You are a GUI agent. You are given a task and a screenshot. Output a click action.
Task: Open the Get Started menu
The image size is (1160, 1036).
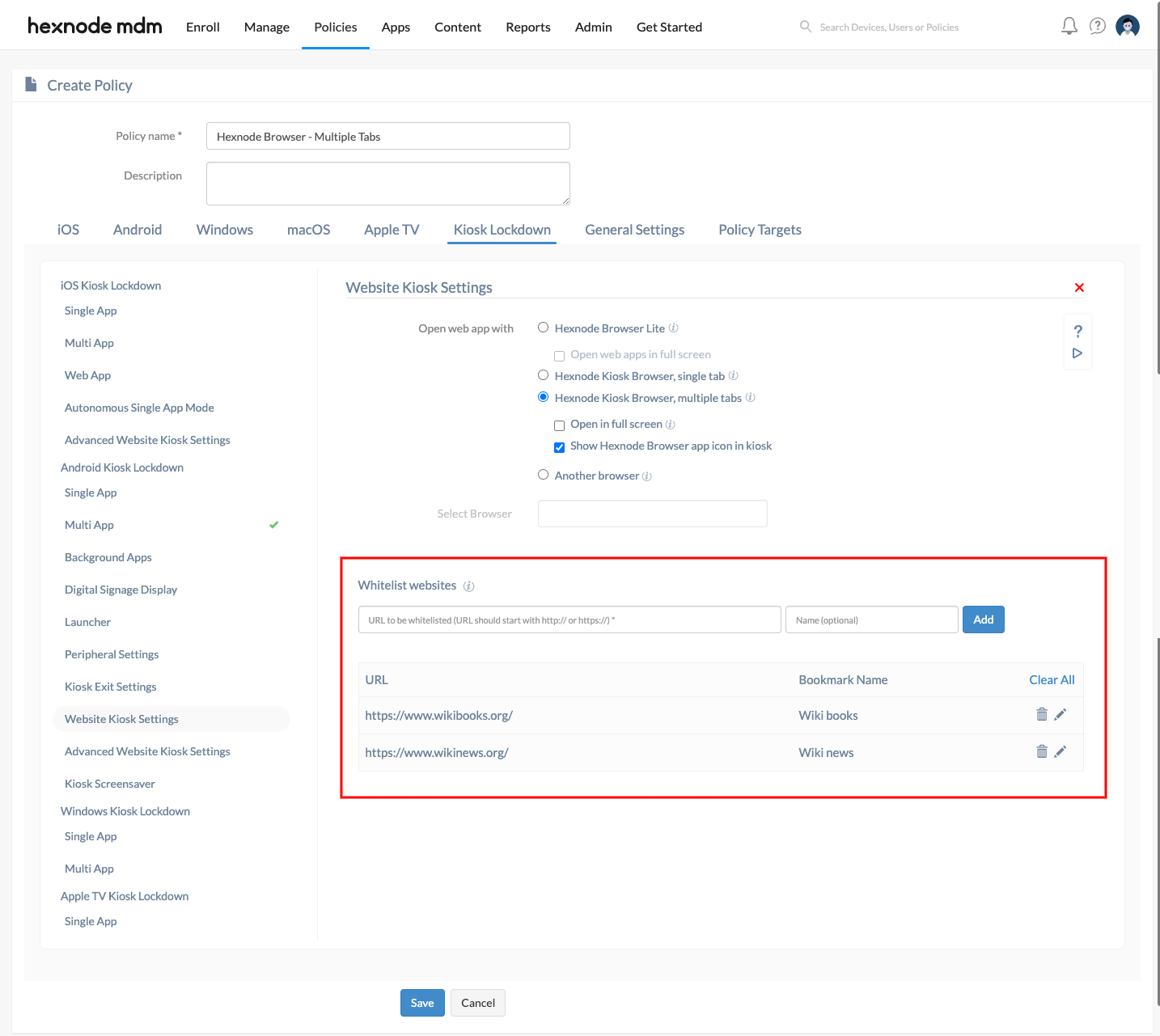pyautogui.click(x=670, y=27)
